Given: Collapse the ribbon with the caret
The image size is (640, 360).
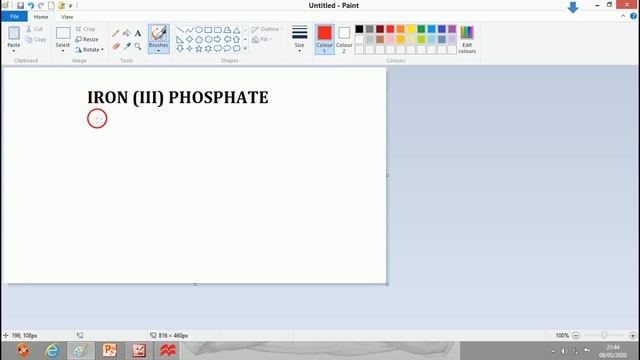Looking at the screenshot, I should pos(623,16).
